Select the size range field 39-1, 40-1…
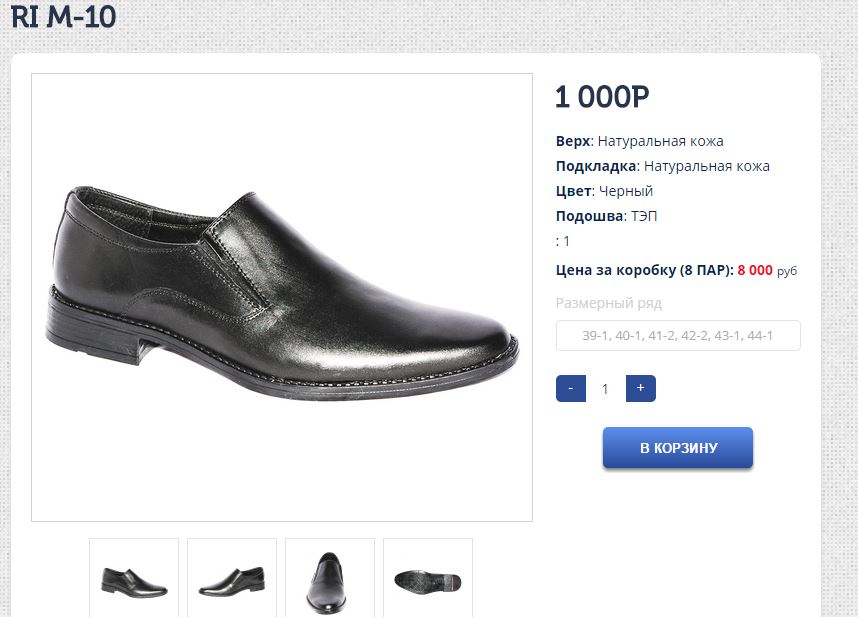The width and height of the screenshot is (858, 617). coord(678,336)
